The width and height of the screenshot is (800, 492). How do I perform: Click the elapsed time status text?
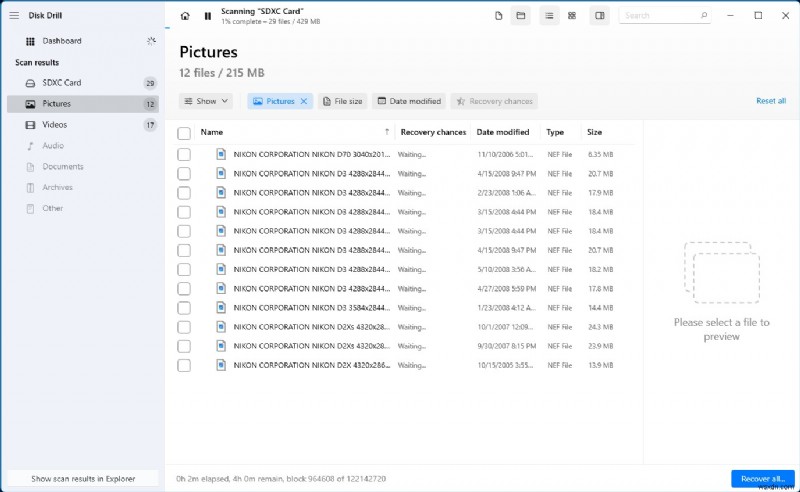281,479
